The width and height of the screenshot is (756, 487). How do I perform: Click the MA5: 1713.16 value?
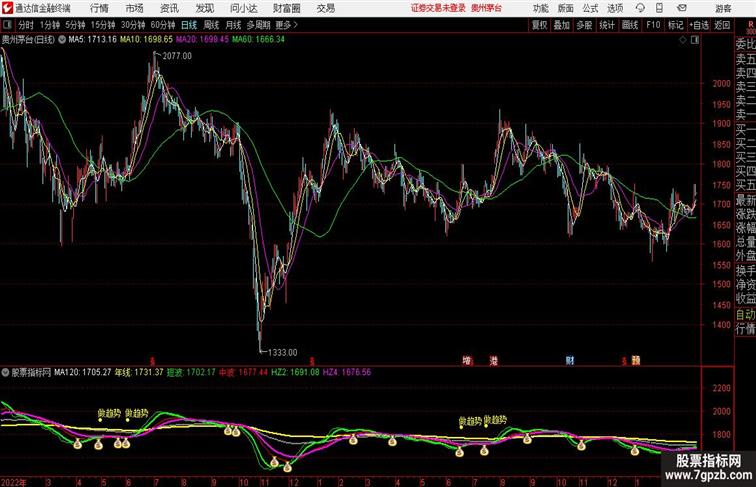pos(93,40)
